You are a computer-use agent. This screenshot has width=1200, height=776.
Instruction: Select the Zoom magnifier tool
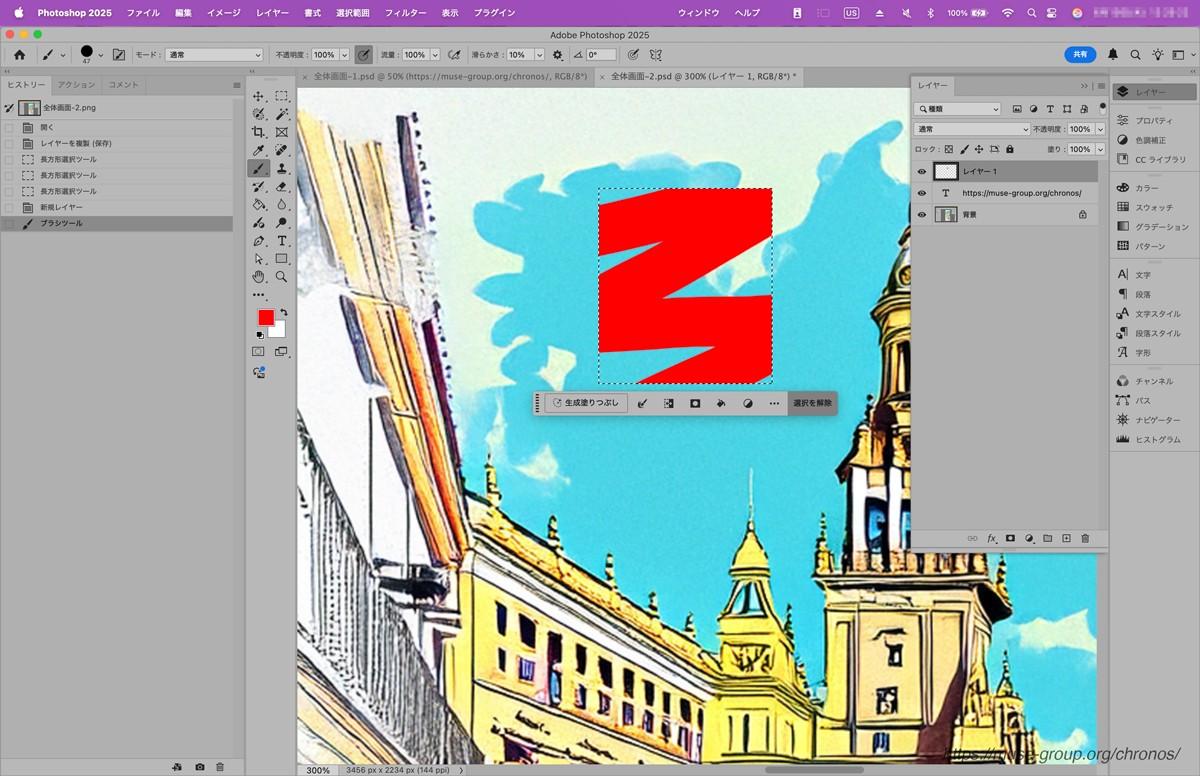[282, 277]
